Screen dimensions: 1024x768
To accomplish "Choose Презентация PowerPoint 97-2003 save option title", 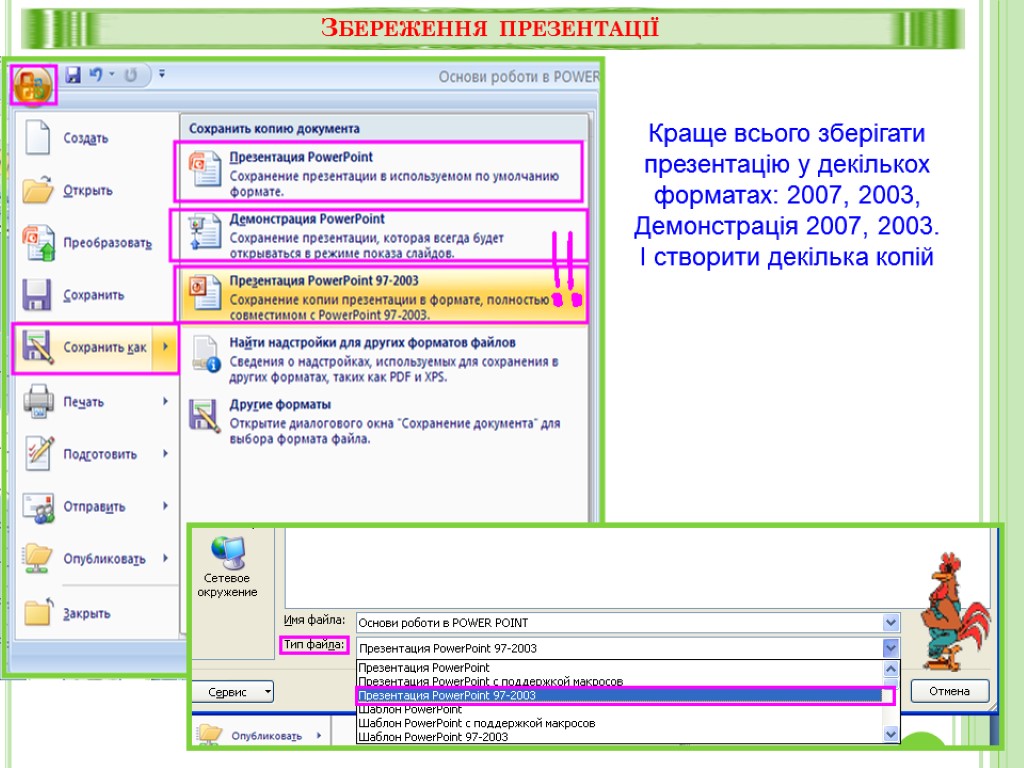I will pyautogui.click(x=324, y=281).
